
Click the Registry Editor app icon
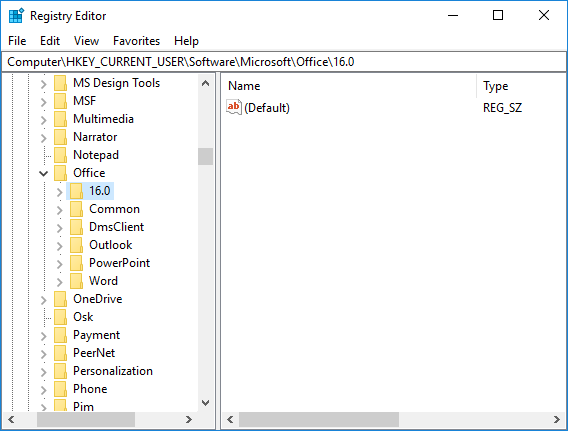(16, 16)
